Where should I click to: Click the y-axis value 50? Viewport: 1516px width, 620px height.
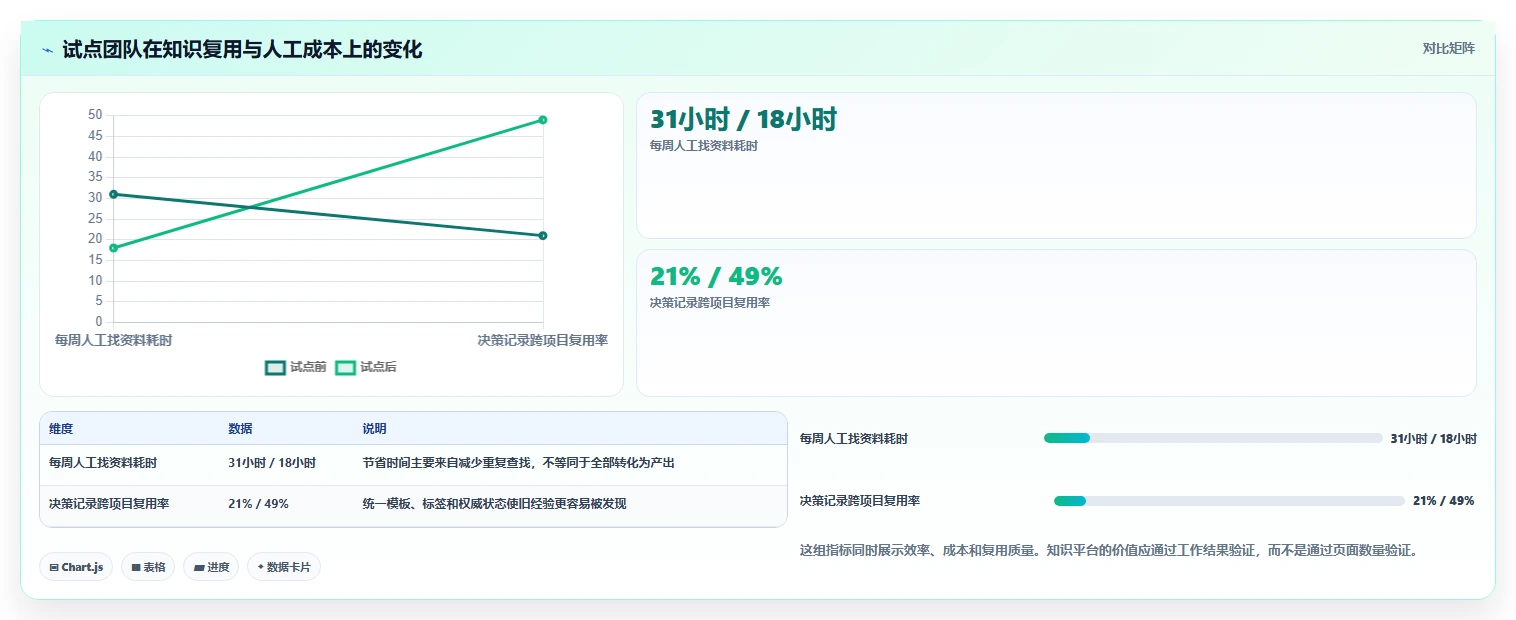pos(95,115)
